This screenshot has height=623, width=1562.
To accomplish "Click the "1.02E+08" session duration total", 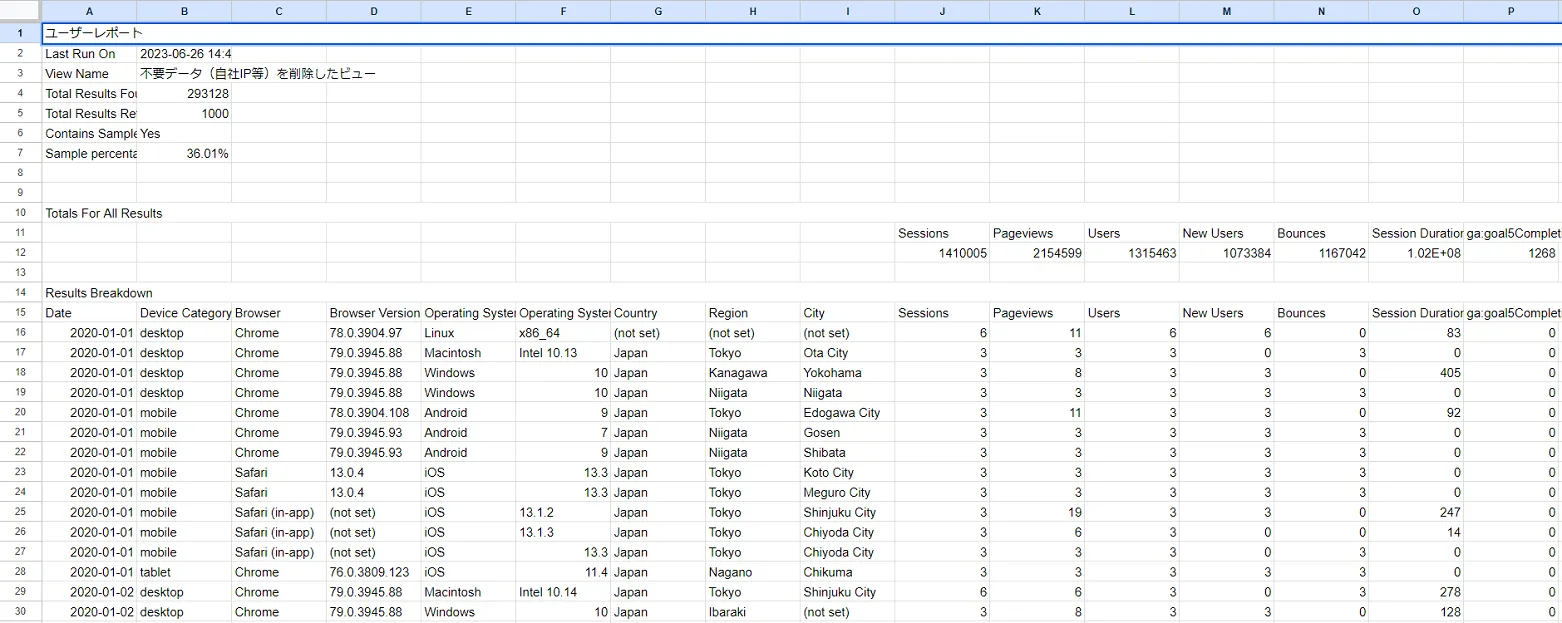I will click(1416, 253).
